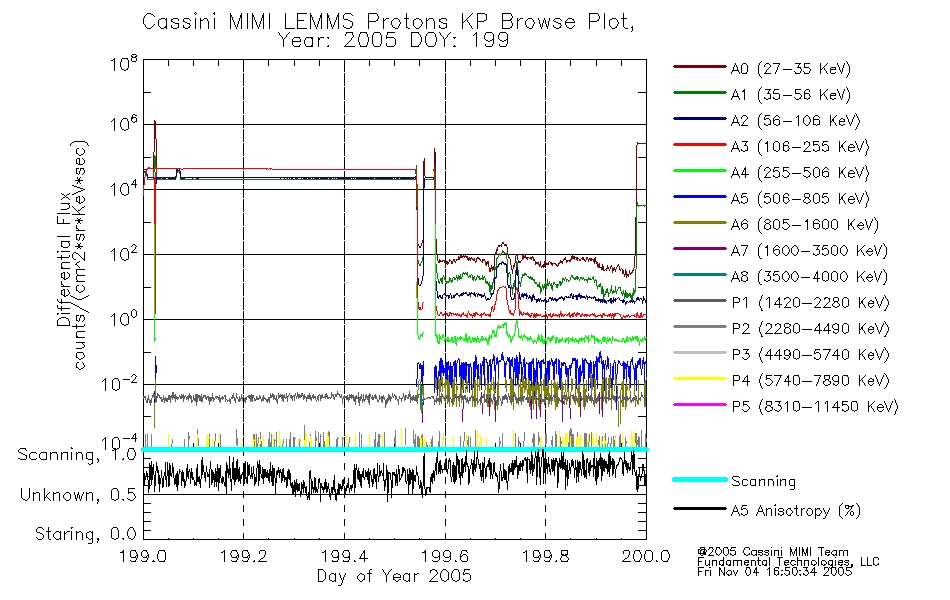950x600 pixels.
Task: Click the blue A5 legend line
Action: [x=699, y=197]
